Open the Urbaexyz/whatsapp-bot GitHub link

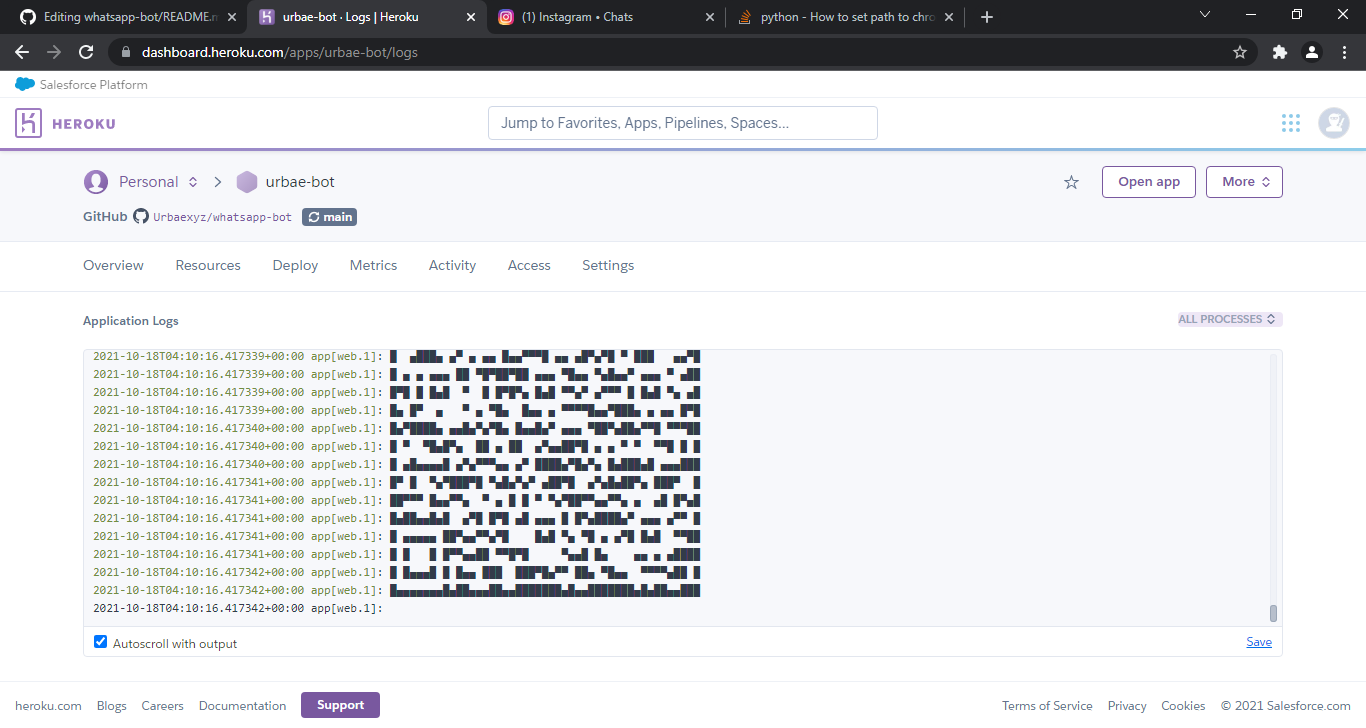[x=222, y=217]
